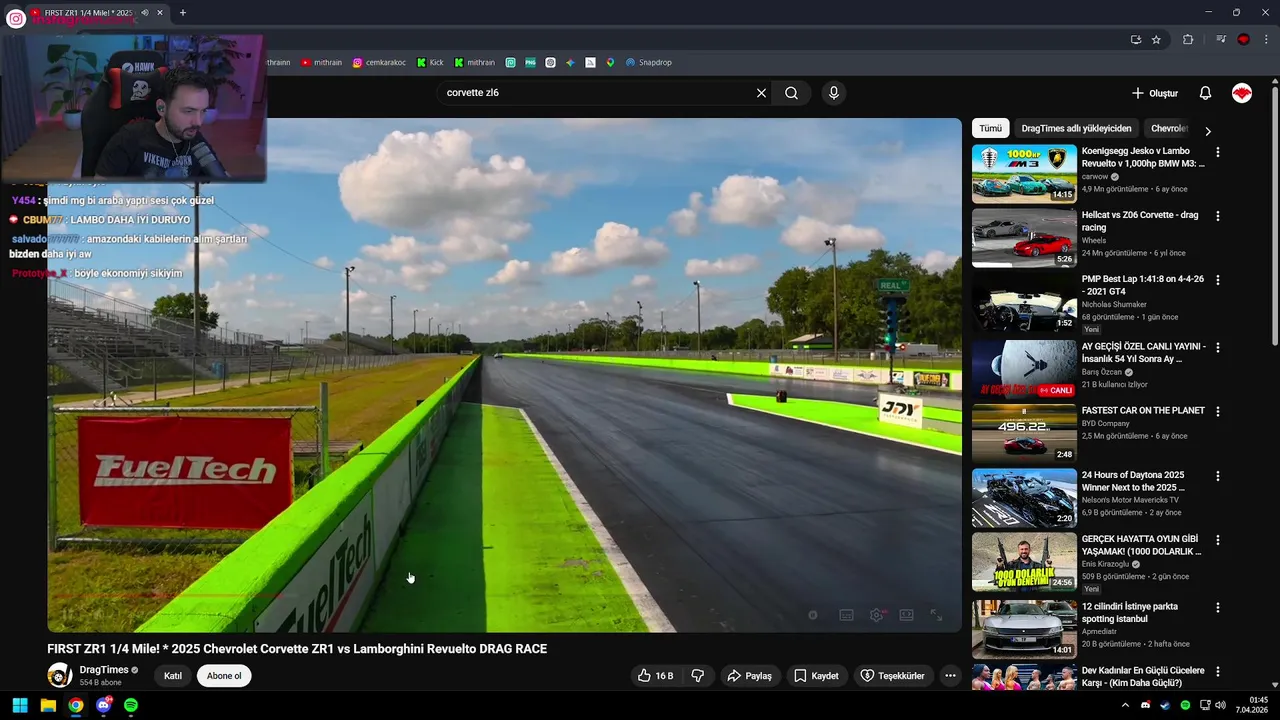Open options for FASTEST CAR video
Viewport: 1280px width, 720px height.
click(x=1217, y=411)
